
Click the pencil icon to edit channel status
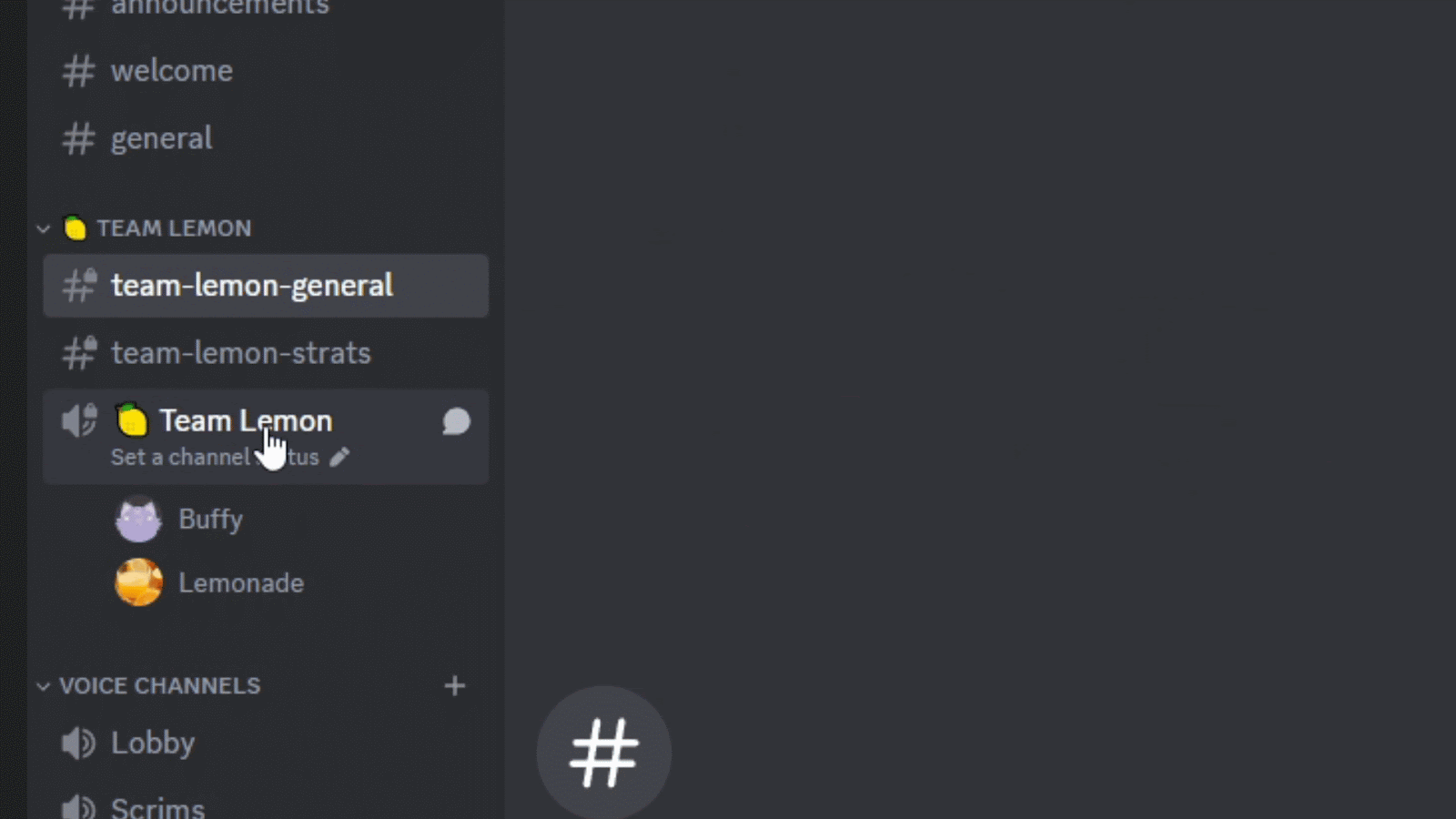[x=339, y=457]
